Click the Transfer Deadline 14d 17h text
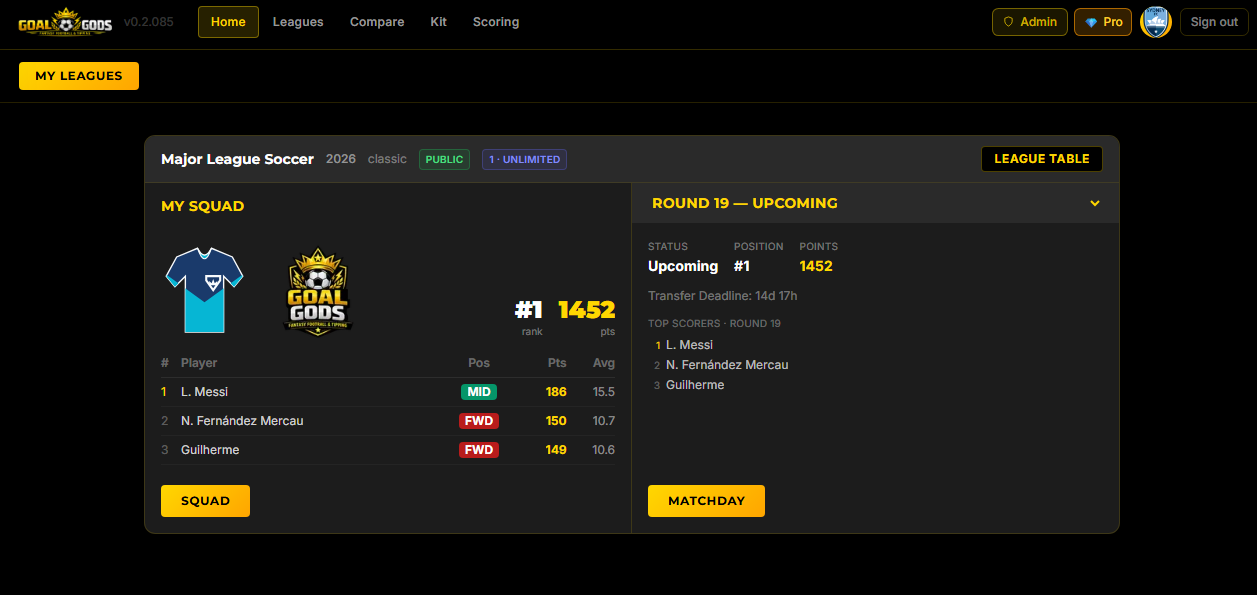The width and height of the screenshot is (1257, 595). click(x=723, y=296)
